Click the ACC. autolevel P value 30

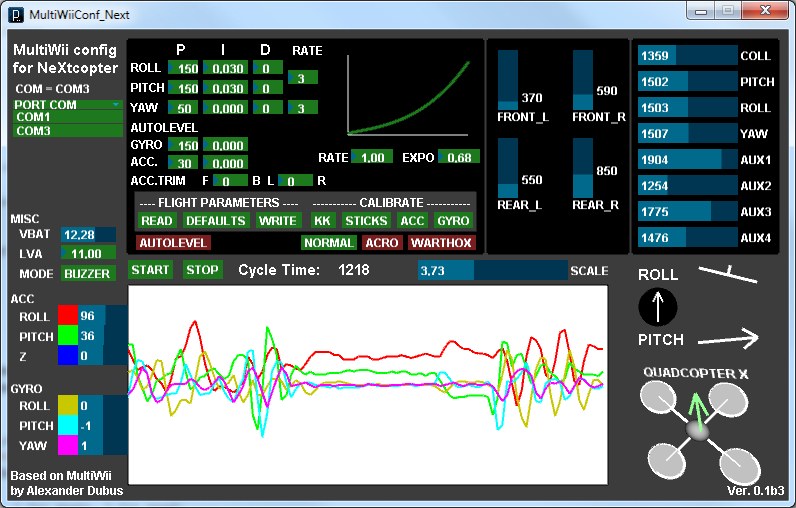pos(183,162)
